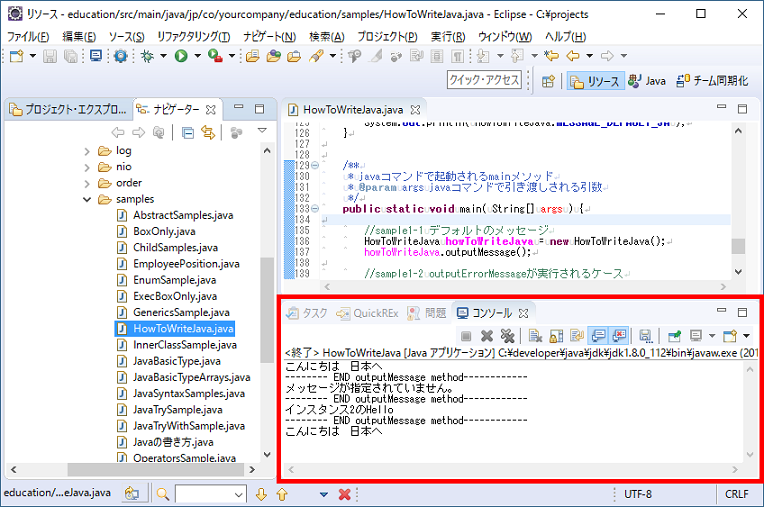Image resolution: width=764 pixels, height=507 pixels.
Task: Toggle Scroll Lock in the console toolbar
Action: point(555,336)
